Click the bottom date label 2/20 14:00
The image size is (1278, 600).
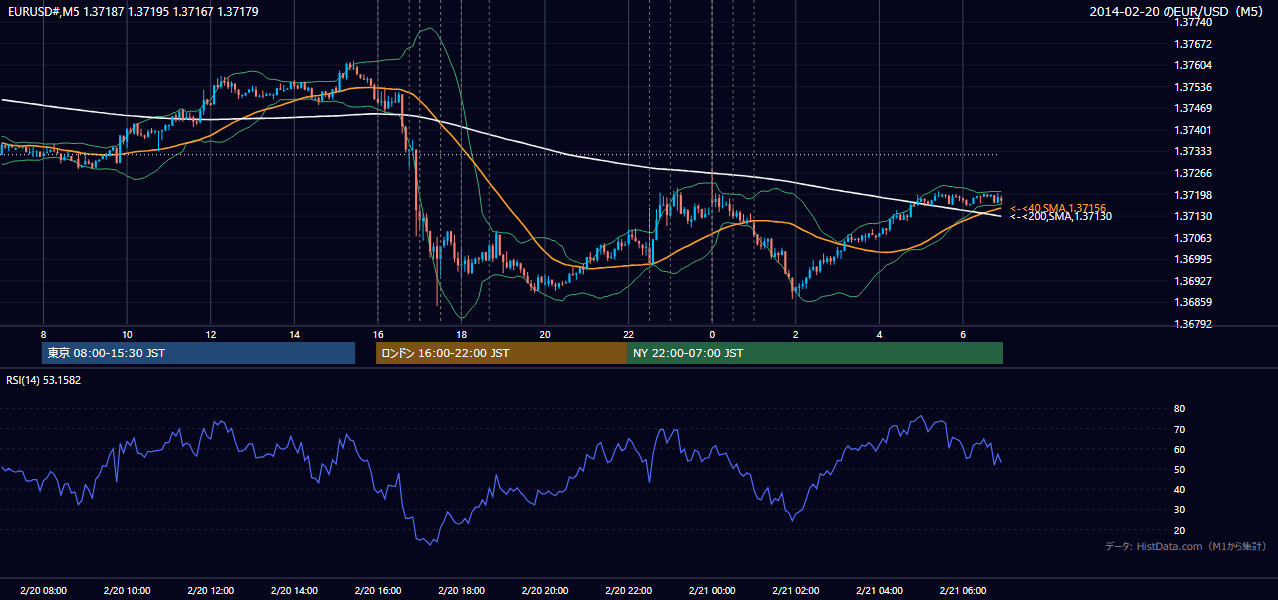click(294, 591)
